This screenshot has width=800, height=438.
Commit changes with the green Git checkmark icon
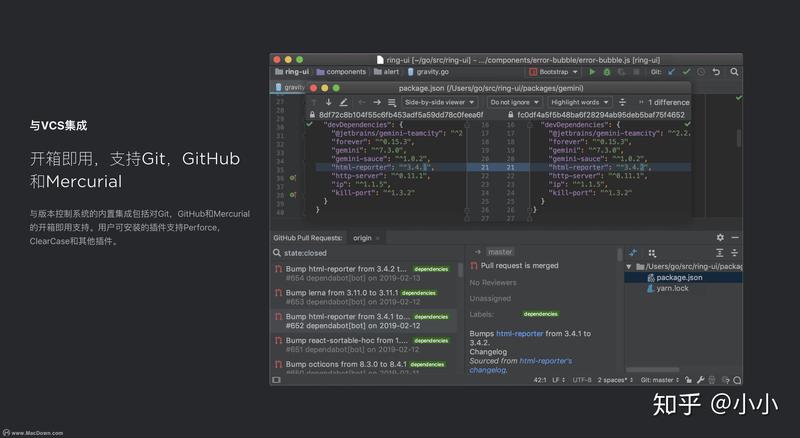(686, 72)
